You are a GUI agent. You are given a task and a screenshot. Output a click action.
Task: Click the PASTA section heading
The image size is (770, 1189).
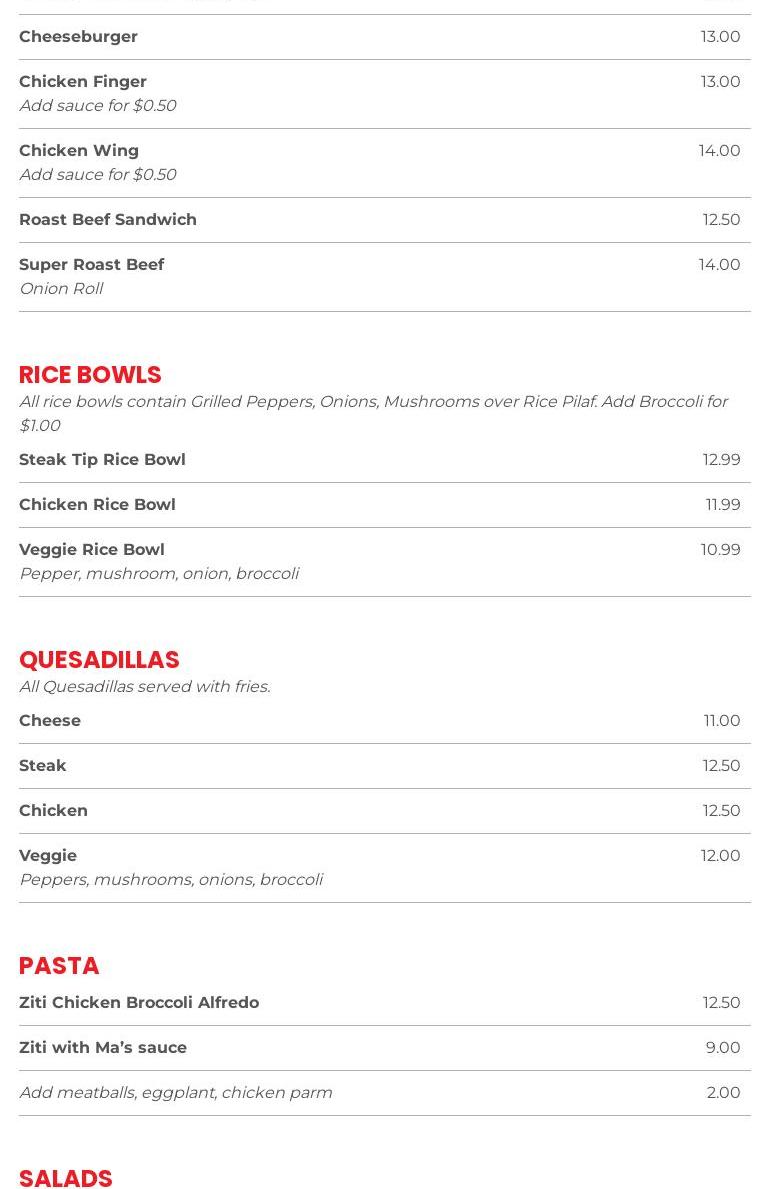click(x=59, y=966)
